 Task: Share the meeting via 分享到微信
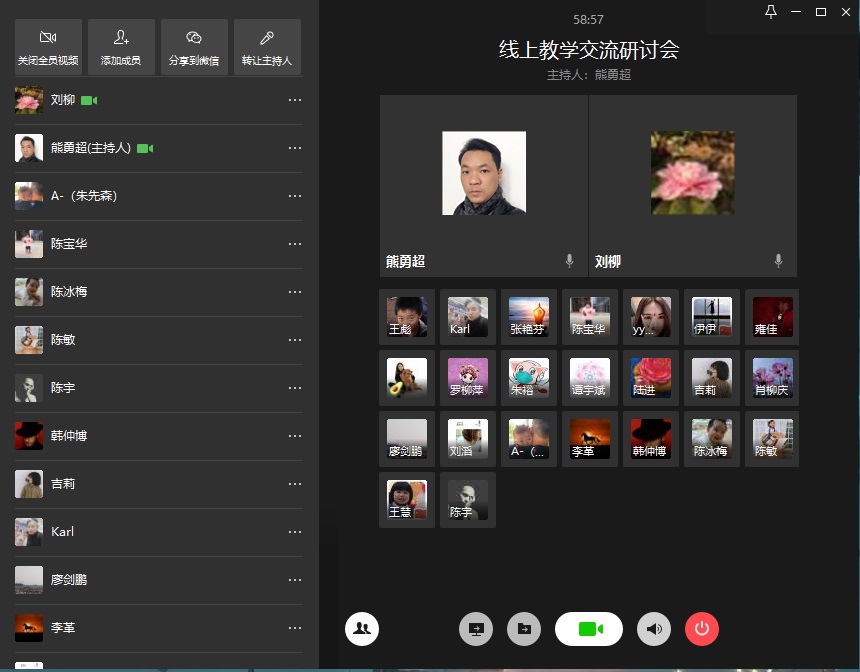[x=194, y=47]
